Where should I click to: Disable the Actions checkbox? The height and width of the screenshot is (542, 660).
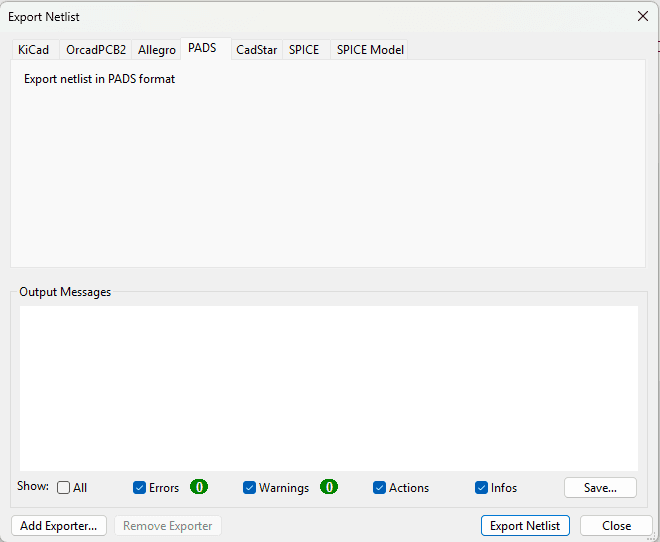coord(380,488)
